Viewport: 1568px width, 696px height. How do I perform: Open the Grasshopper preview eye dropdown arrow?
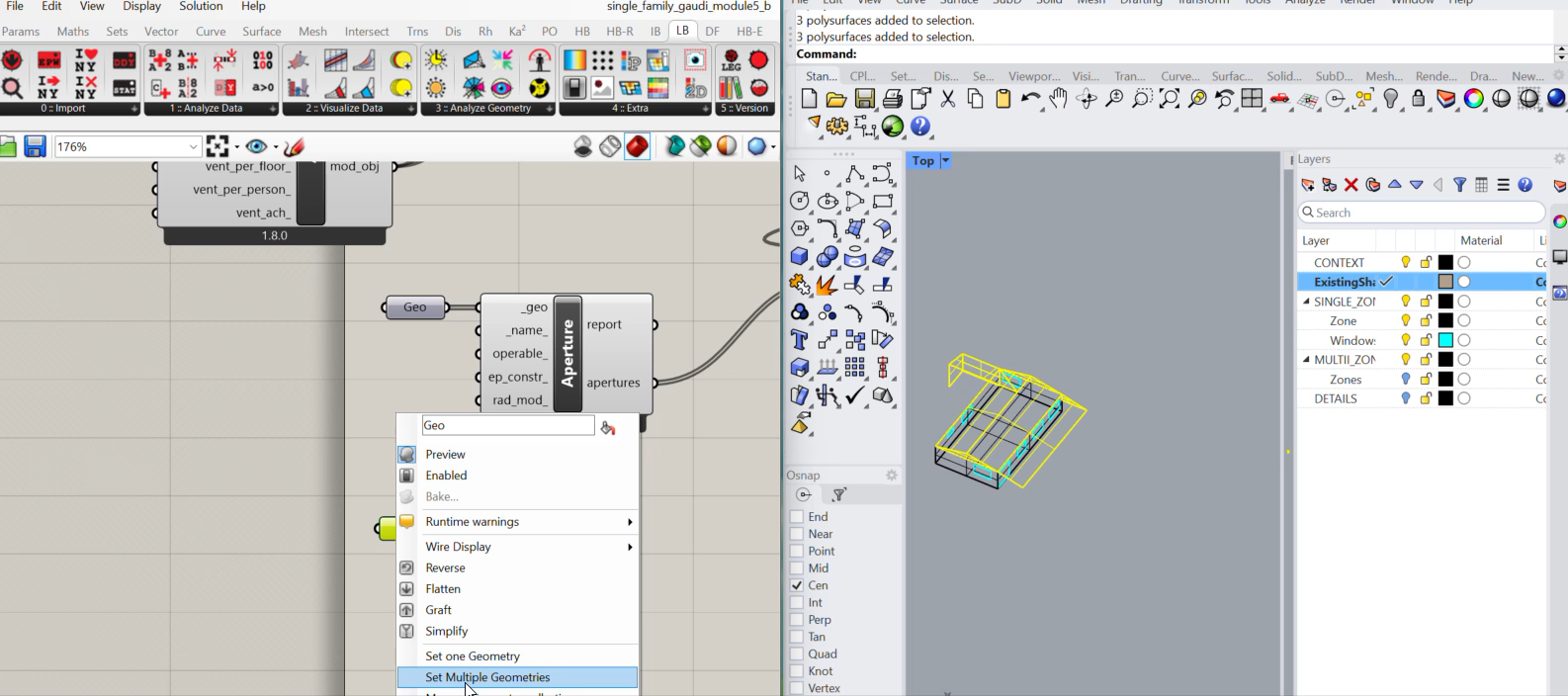click(x=276, y=147)
